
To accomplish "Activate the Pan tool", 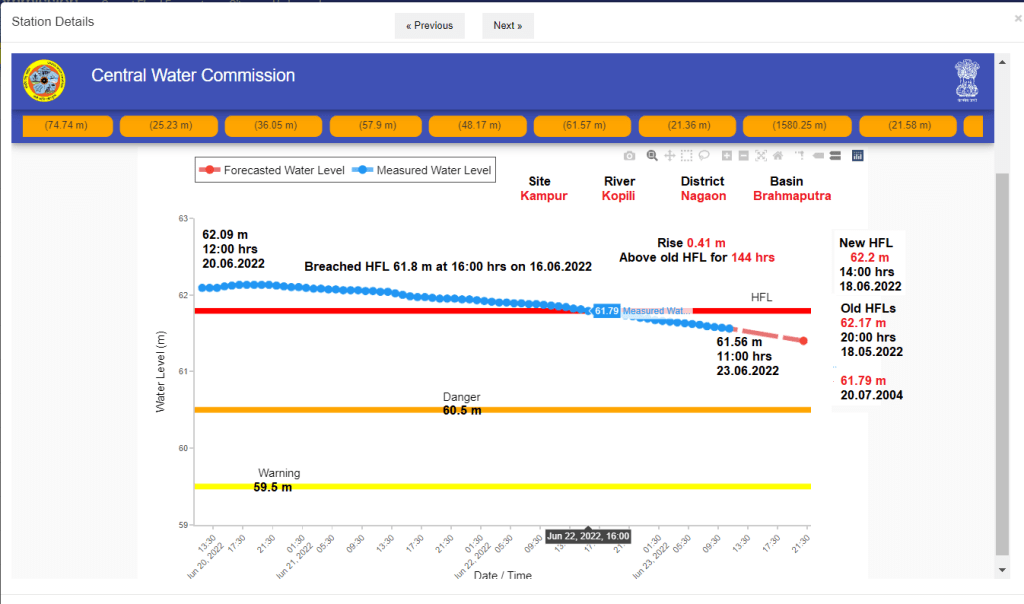I will click(670, 156).
